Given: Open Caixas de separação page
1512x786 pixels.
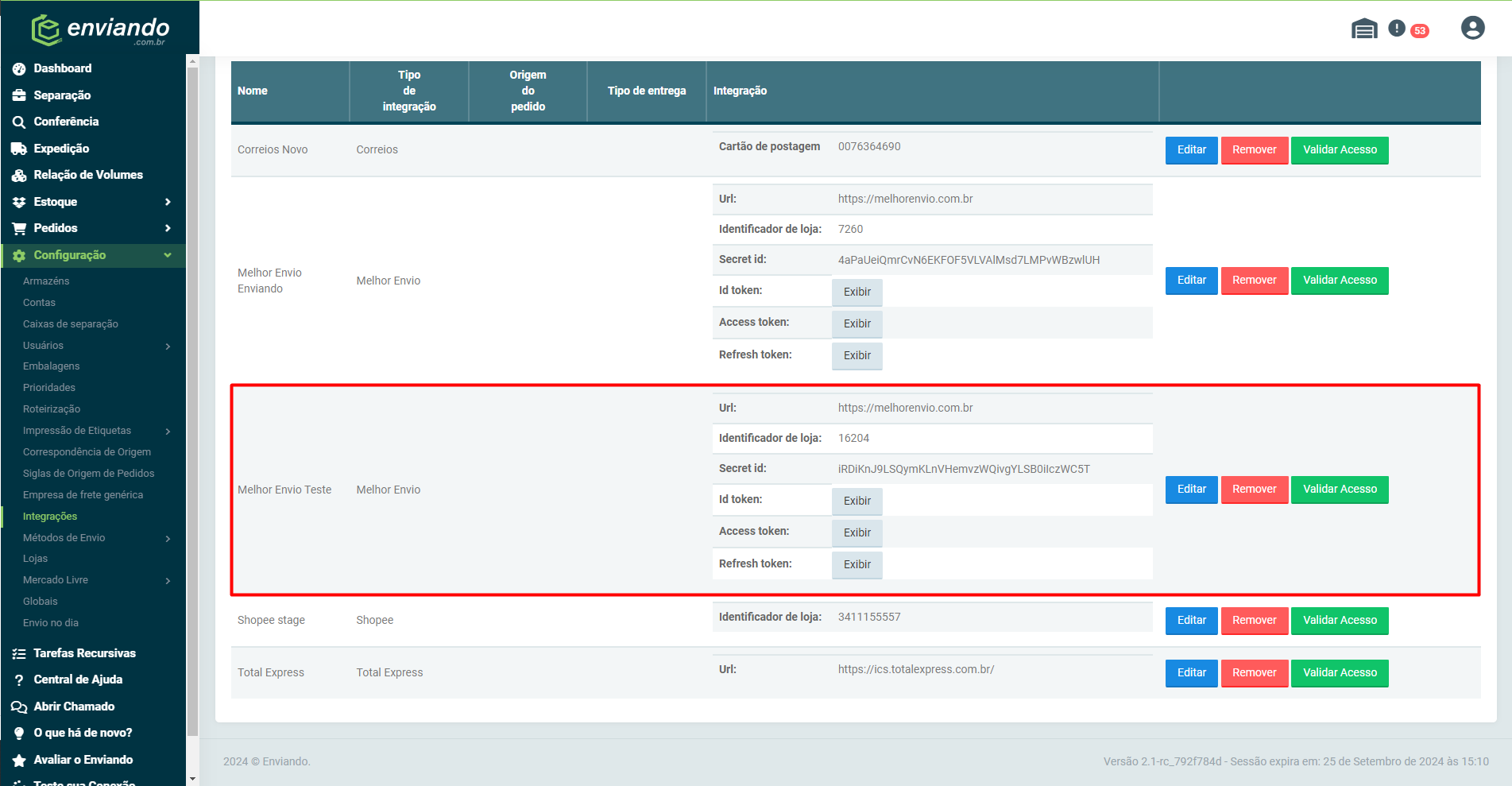Looking at the screenshot, I should click(x=71, y=324).
